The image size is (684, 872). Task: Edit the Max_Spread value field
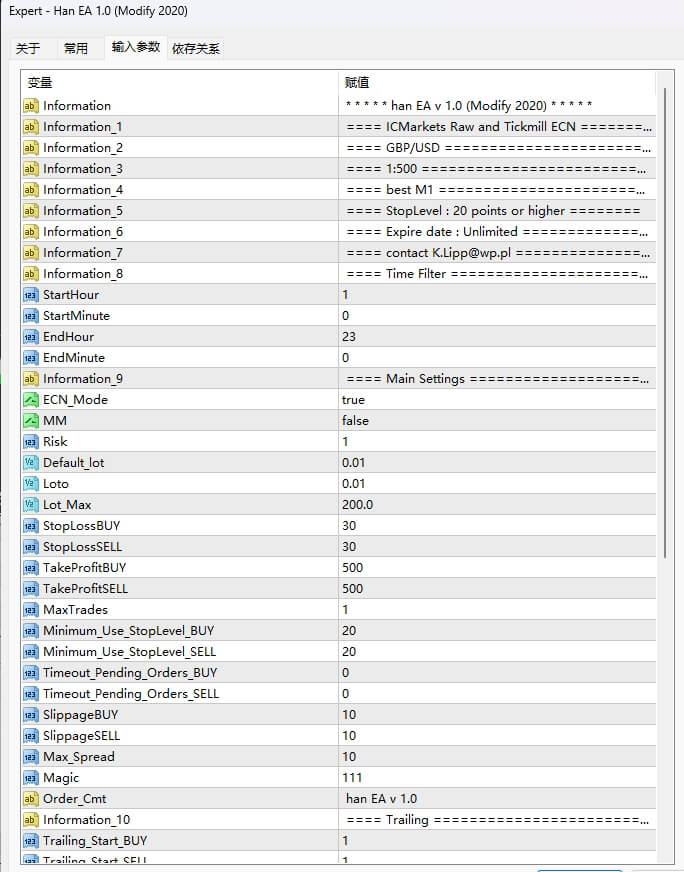349,757
